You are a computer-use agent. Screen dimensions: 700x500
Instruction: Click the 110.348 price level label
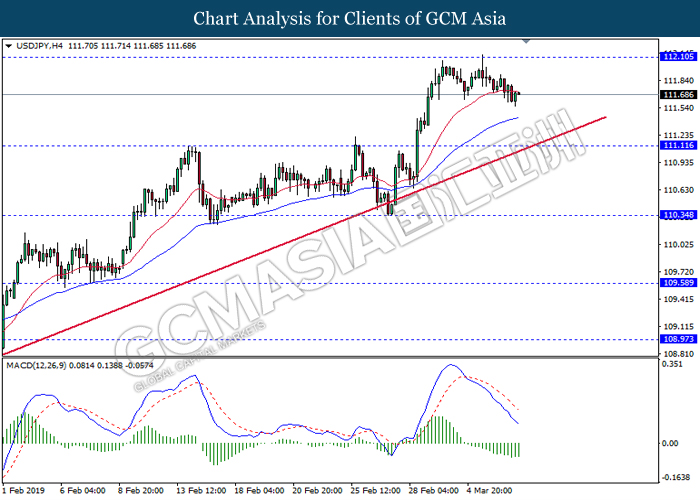pyautogui.click(x=678, y=215)
